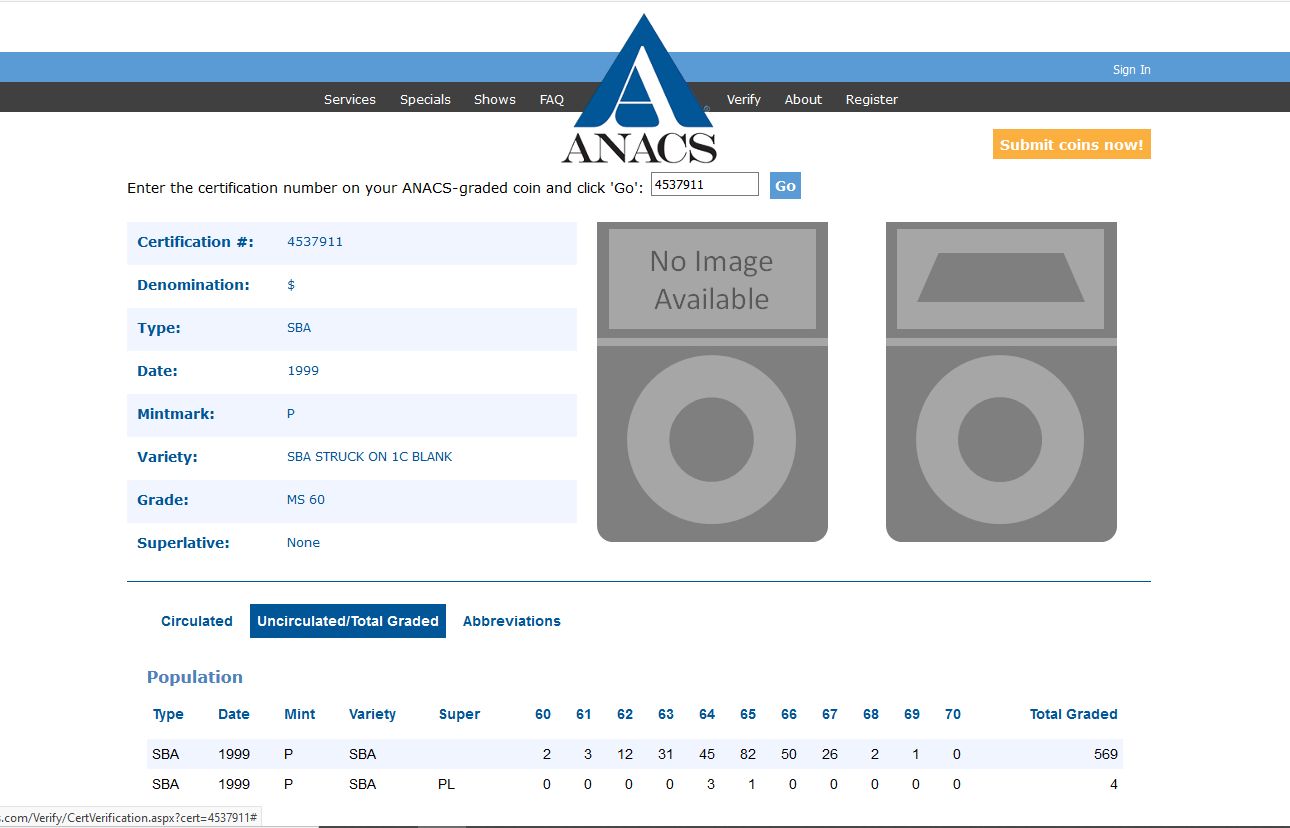This screenshot has height=828, width=1290.
Task: Switch to the Circulated tab
Action: point(197,621)
